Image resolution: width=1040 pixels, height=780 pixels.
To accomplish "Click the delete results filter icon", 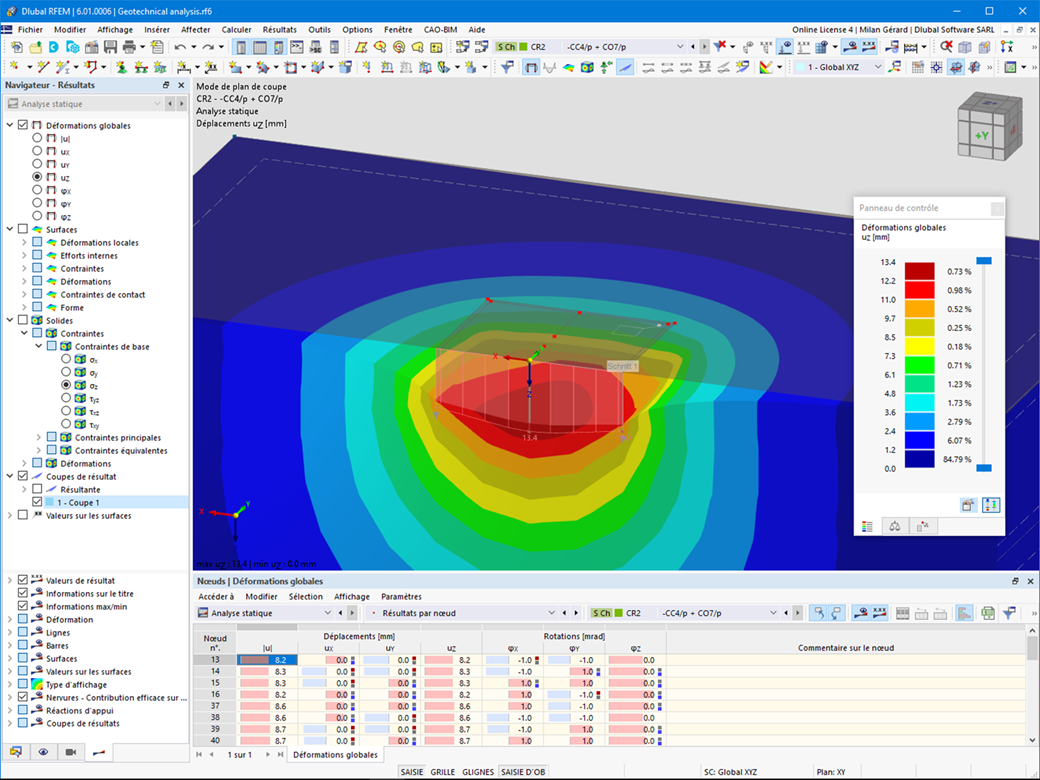I will [x=720, y=47].
